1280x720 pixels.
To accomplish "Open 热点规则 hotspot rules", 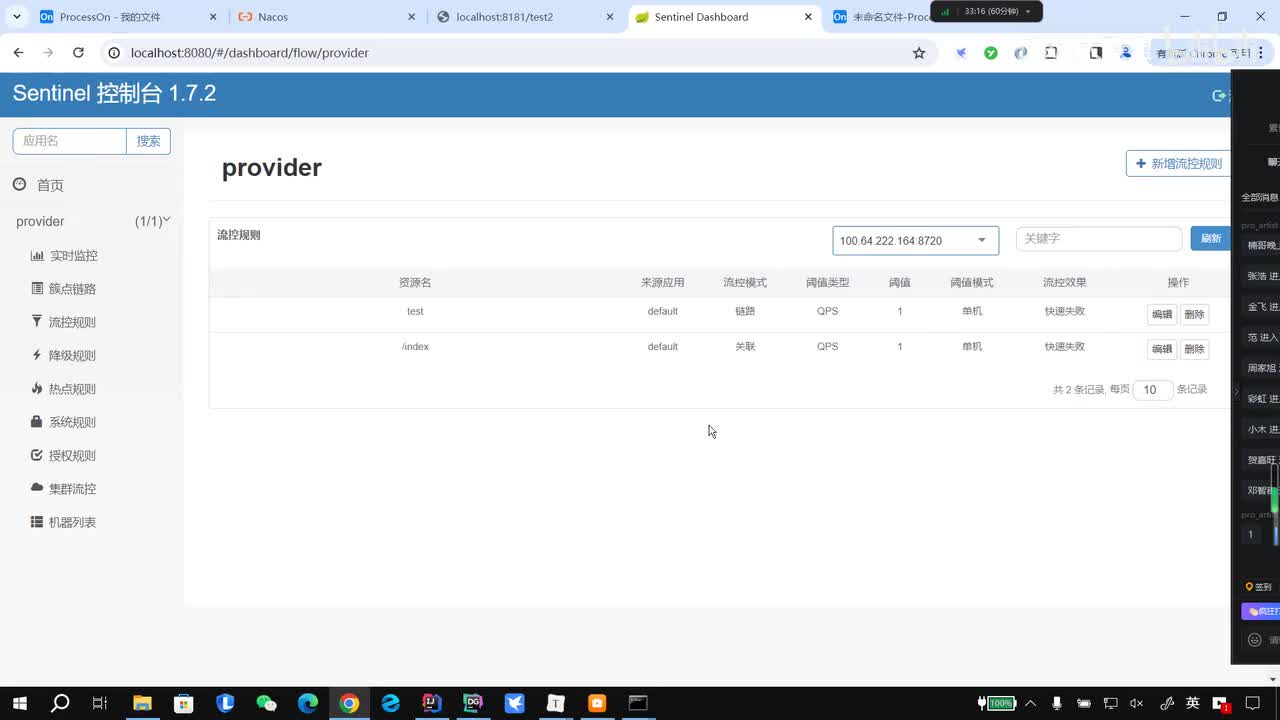I will 64,389.
